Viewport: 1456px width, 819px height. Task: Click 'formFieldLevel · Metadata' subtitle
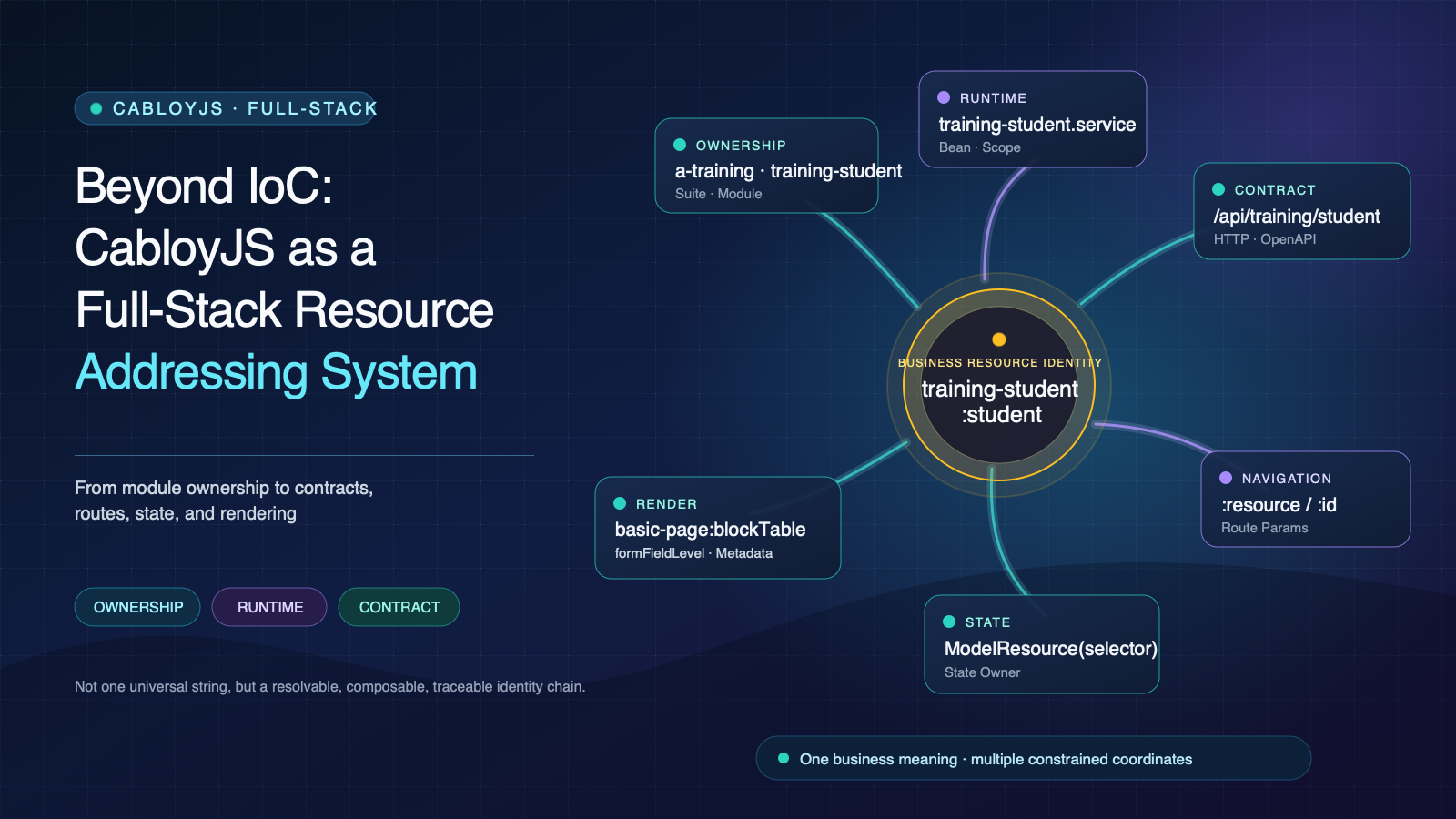pyautogui.click(x=693, y=553)
